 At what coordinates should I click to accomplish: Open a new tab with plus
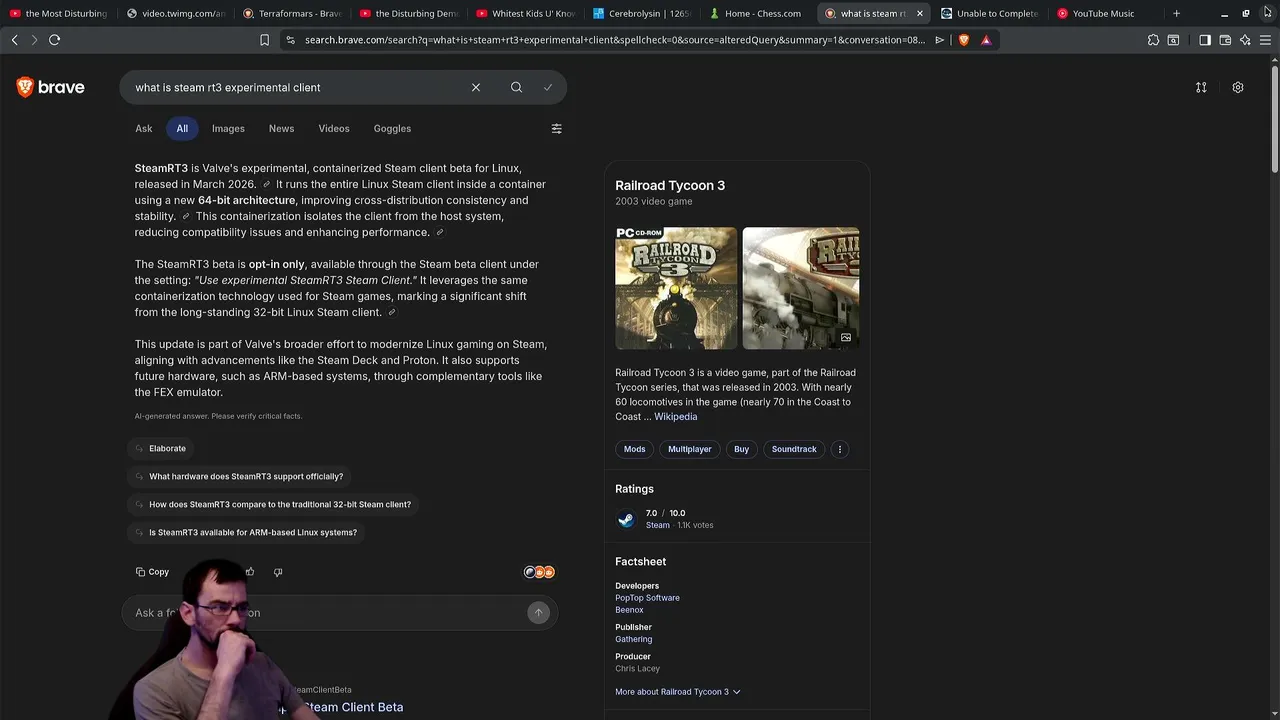[x=1176, y=13]
